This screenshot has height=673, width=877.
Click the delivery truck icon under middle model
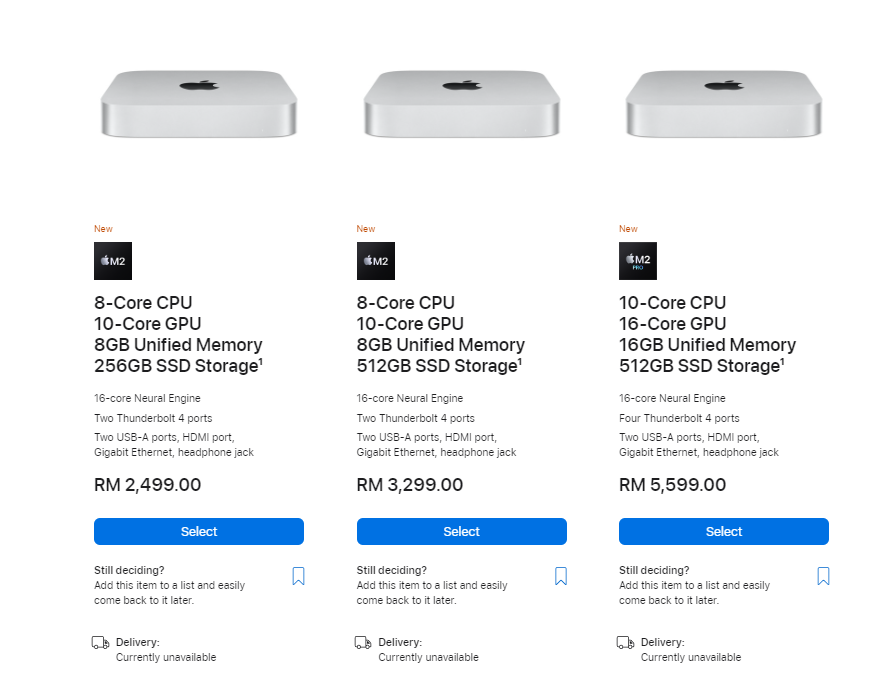click(363, 642)
